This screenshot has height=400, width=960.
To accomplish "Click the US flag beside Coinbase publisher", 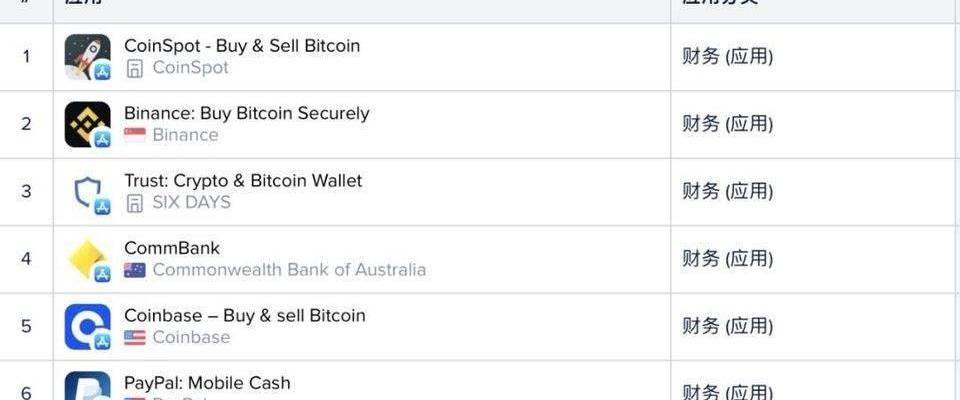I will [135, 337].
